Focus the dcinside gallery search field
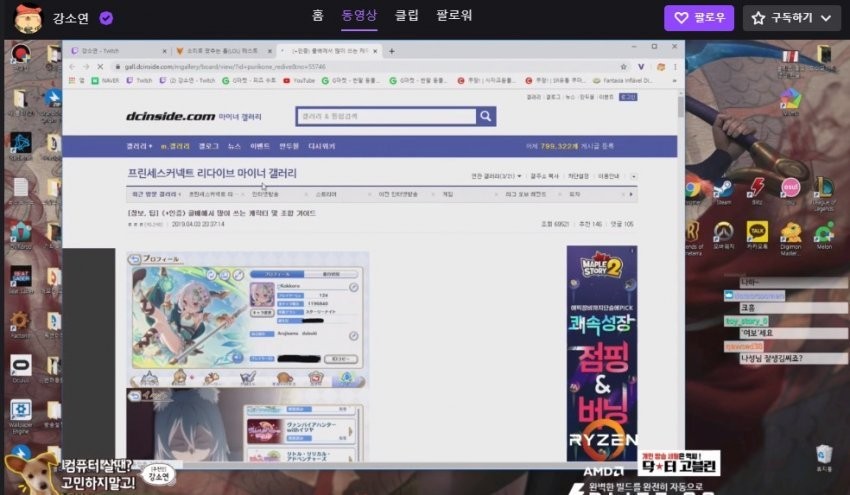This screenshot has height=495, width=850. [387, 116]
